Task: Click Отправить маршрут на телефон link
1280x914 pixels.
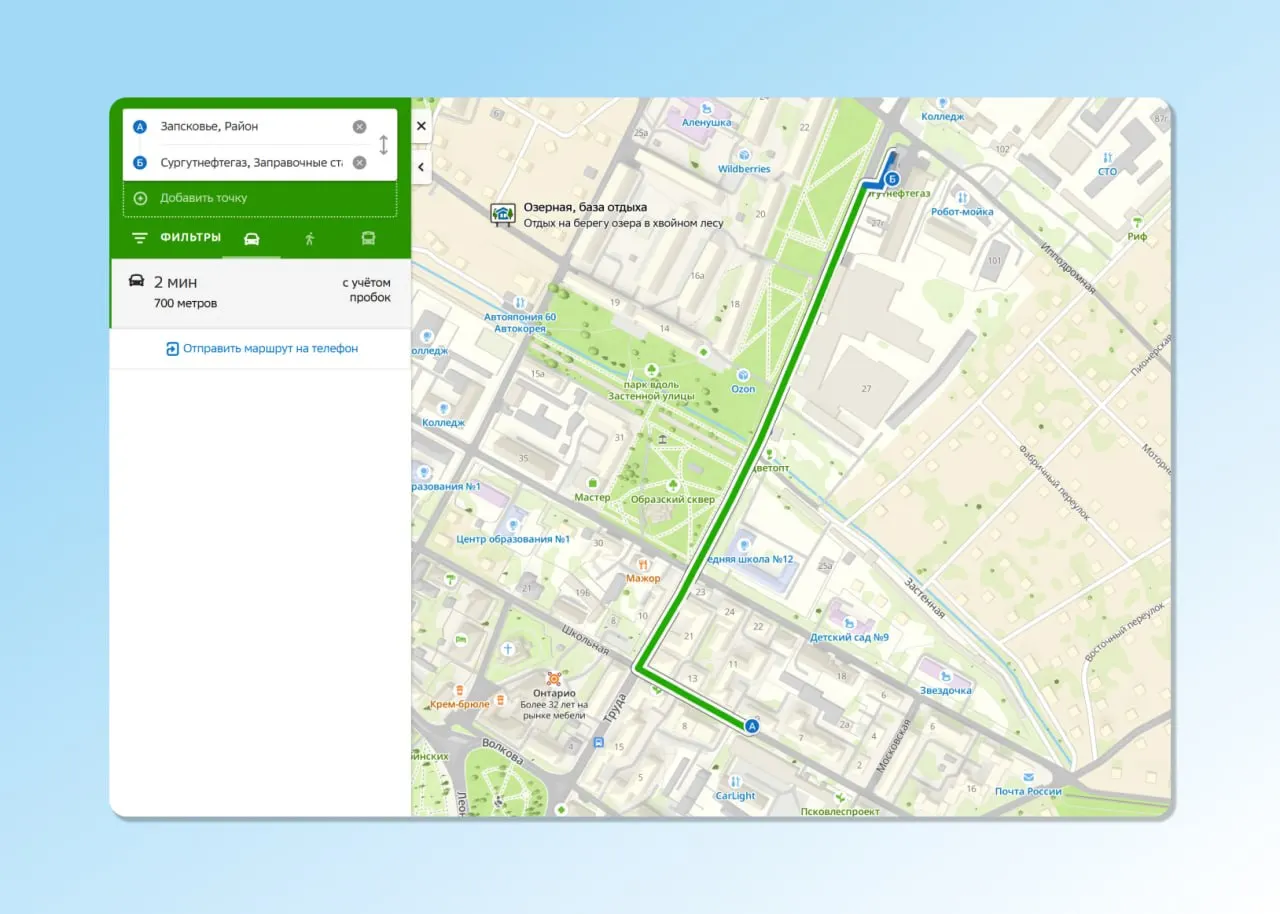Action: click(262, 349)
